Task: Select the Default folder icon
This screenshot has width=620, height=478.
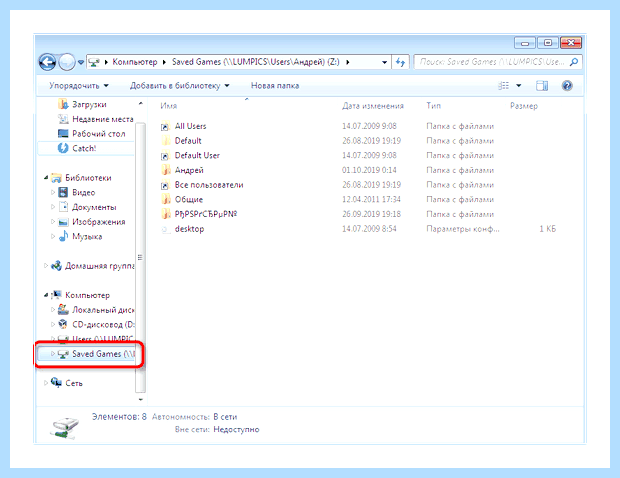Action: (x=166, y=141)
